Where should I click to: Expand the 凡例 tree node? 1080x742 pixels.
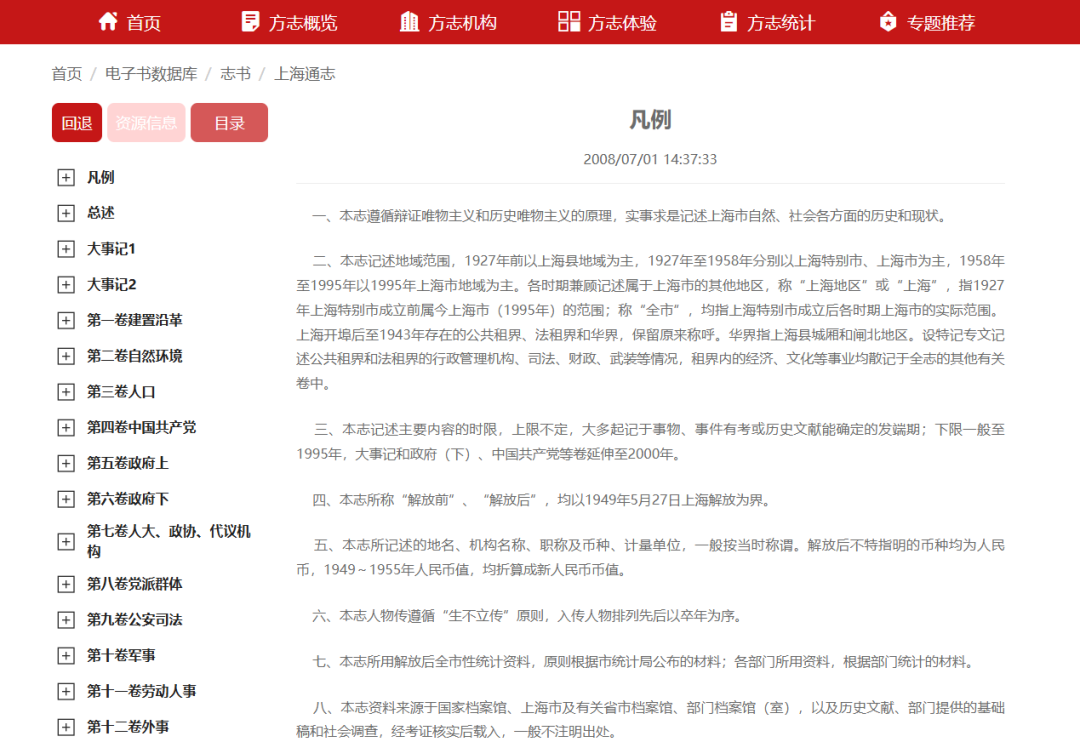[65, 178]
